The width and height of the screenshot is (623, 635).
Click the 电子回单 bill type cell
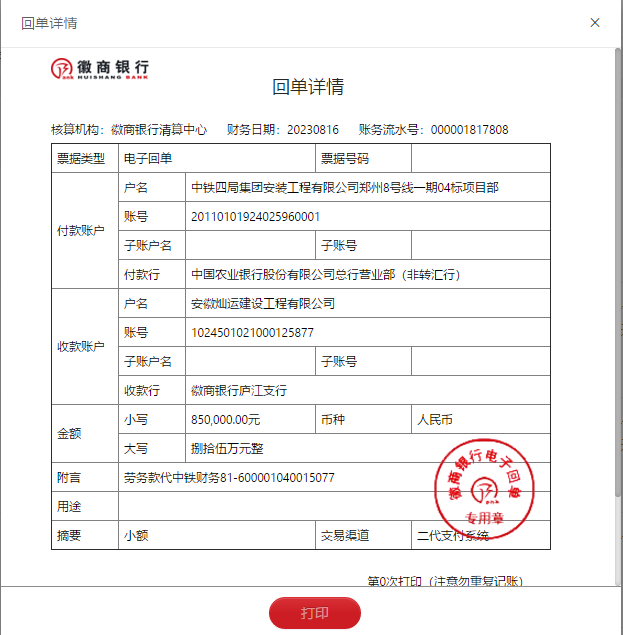click(147, 158)
